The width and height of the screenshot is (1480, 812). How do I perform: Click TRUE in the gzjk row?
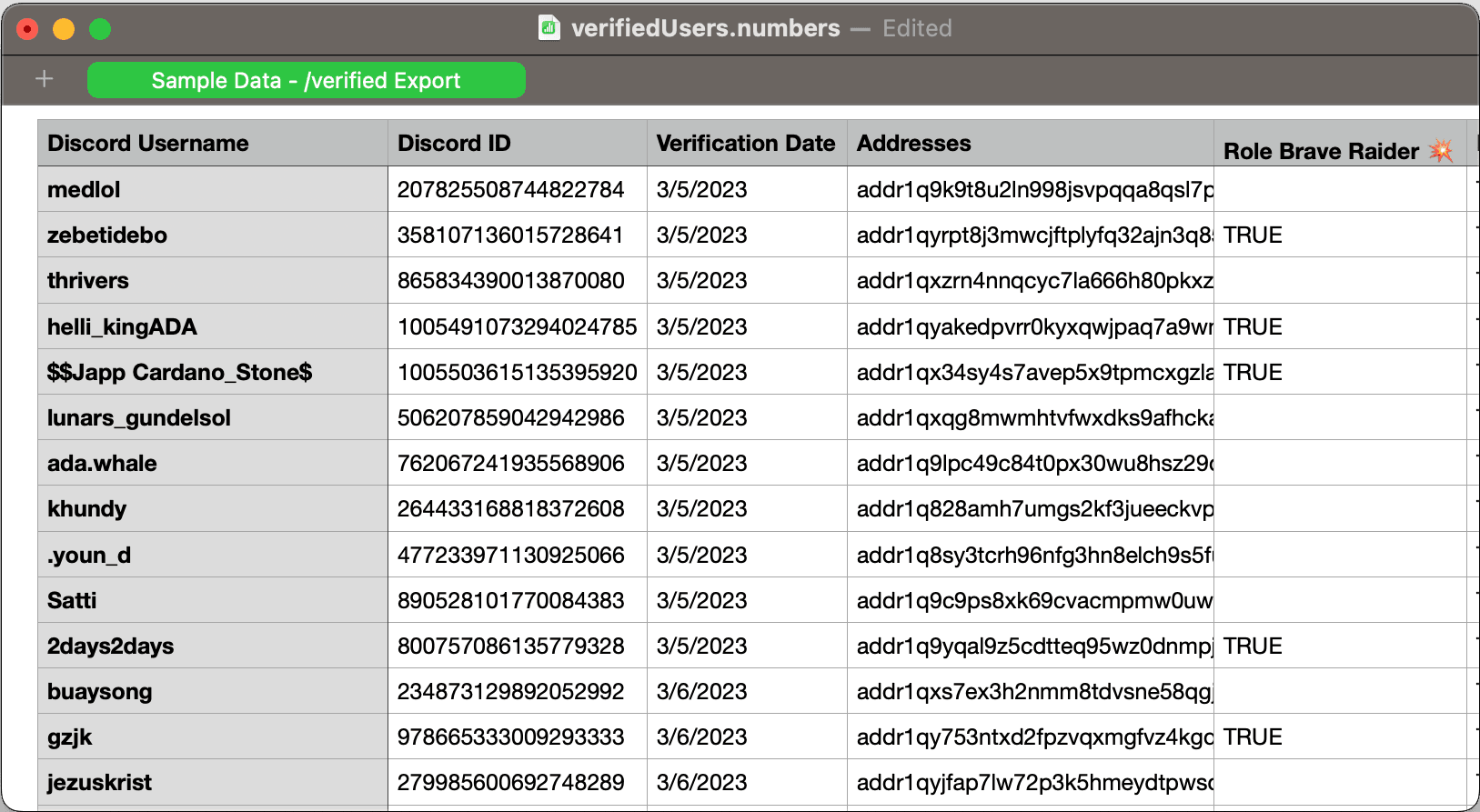tap(1253, 737)
